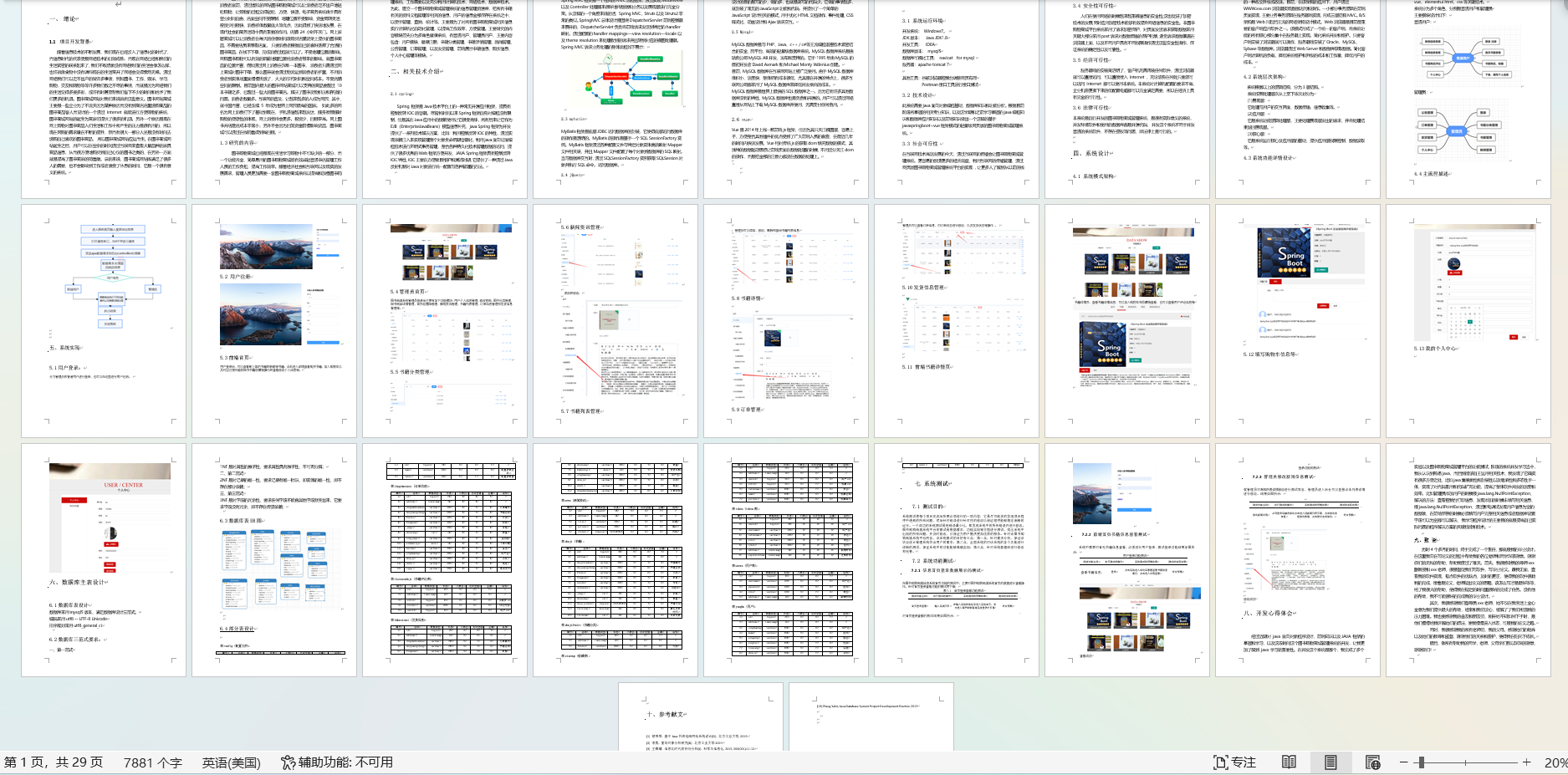Click the zoom in plus button
Viewport: 1568px width, 775px height.
[1526, 762]
